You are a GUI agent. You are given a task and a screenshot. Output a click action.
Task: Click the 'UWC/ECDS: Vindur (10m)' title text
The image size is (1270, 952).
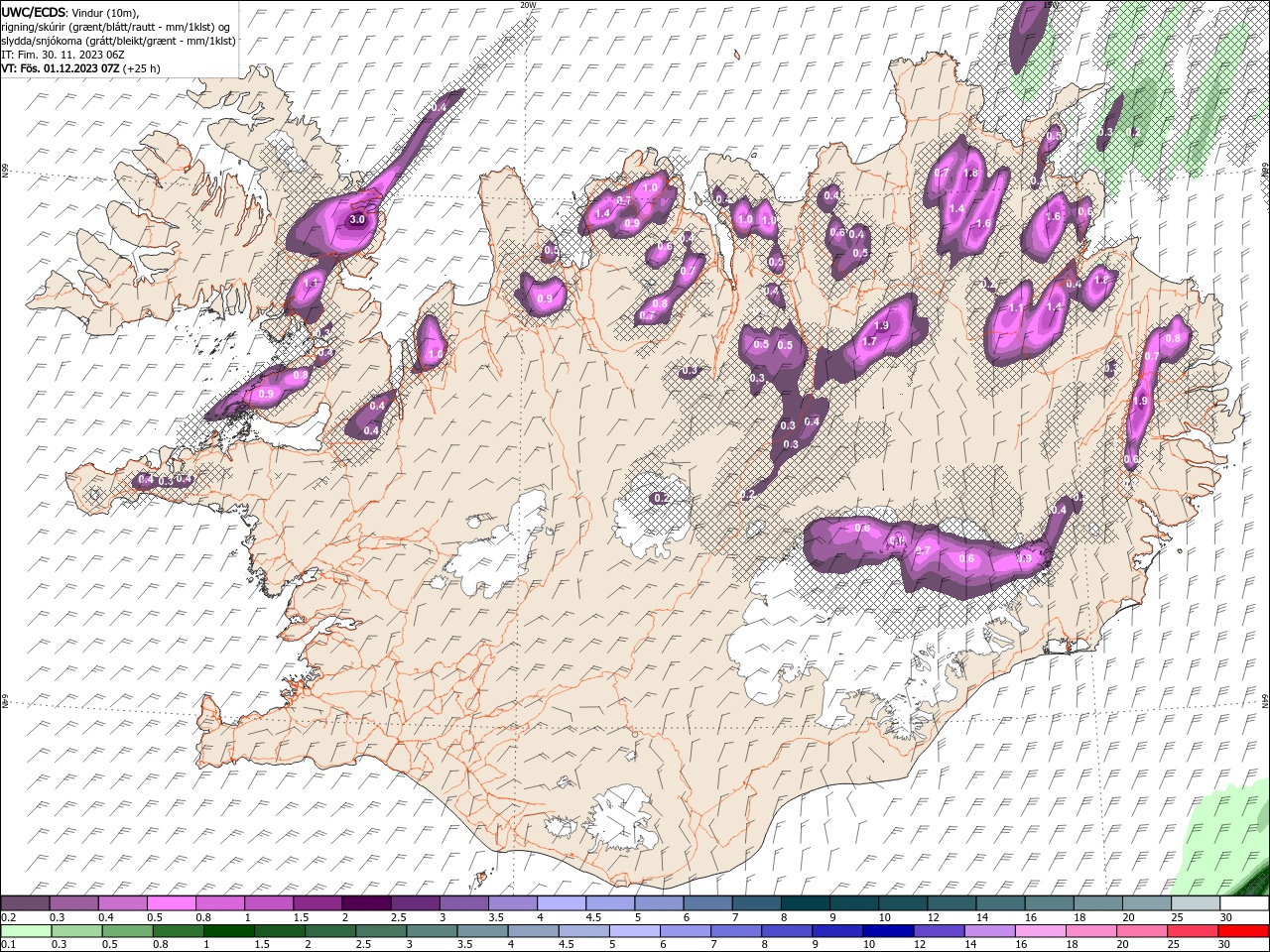click(x=70, y=12)
